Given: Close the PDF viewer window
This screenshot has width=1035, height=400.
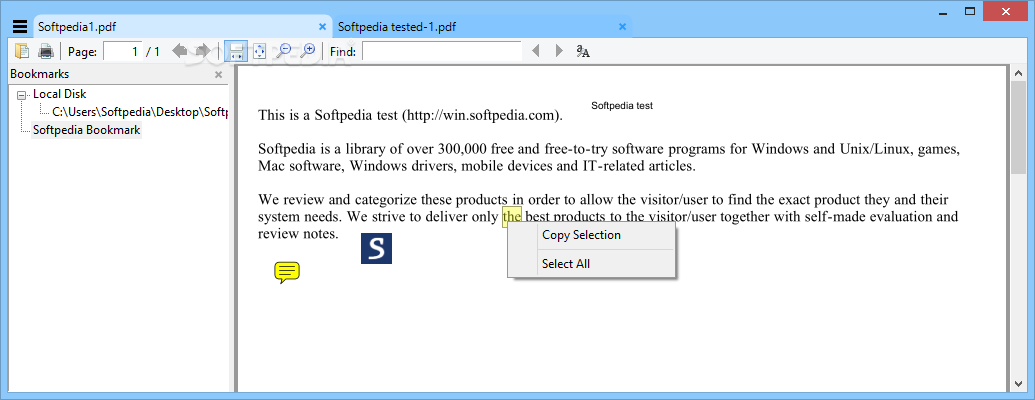Looking at the screenshot, I should (1006, 11).
